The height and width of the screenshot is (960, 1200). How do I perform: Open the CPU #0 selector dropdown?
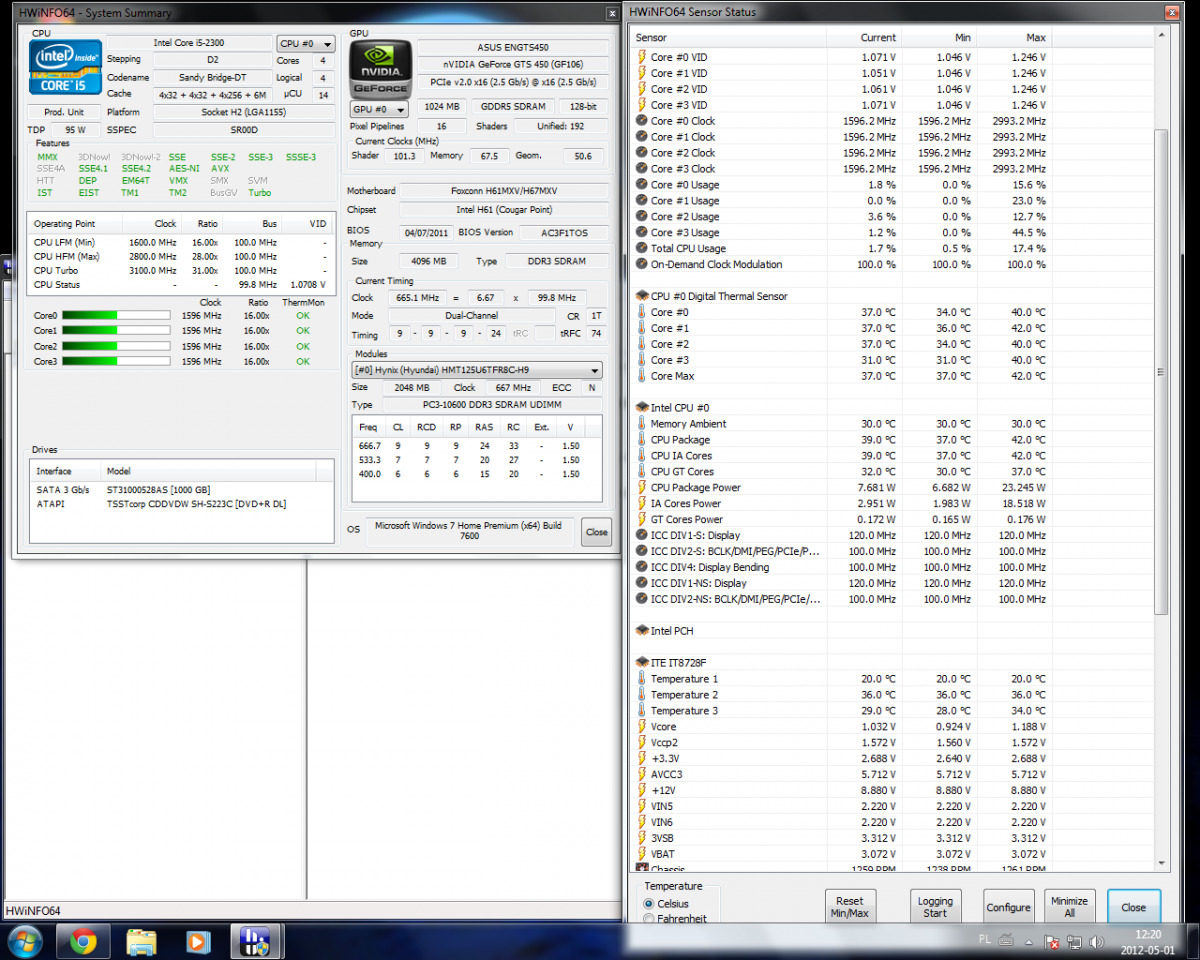(x=305, y=44)
